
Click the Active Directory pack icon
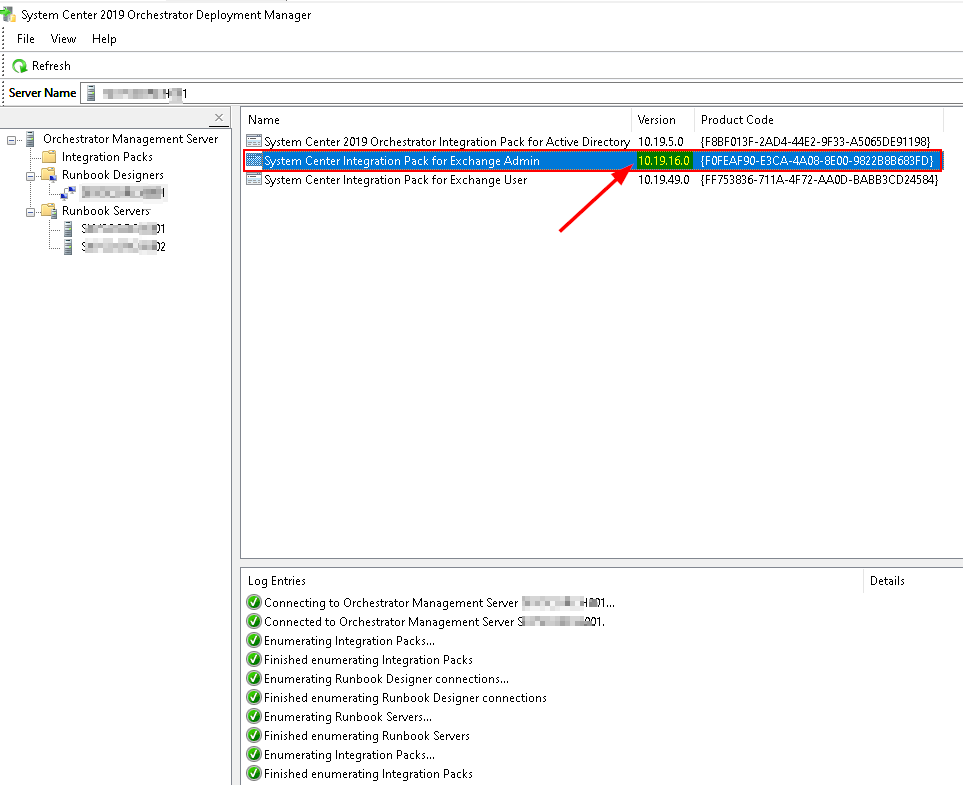point(254,141)
